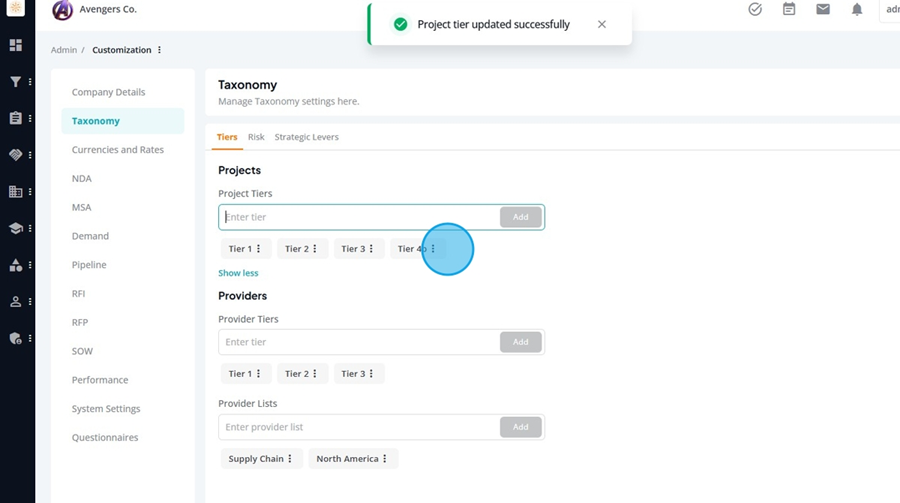The image size is (900, 503).
Task: Open the mail envelope icon
Action: 823,9
